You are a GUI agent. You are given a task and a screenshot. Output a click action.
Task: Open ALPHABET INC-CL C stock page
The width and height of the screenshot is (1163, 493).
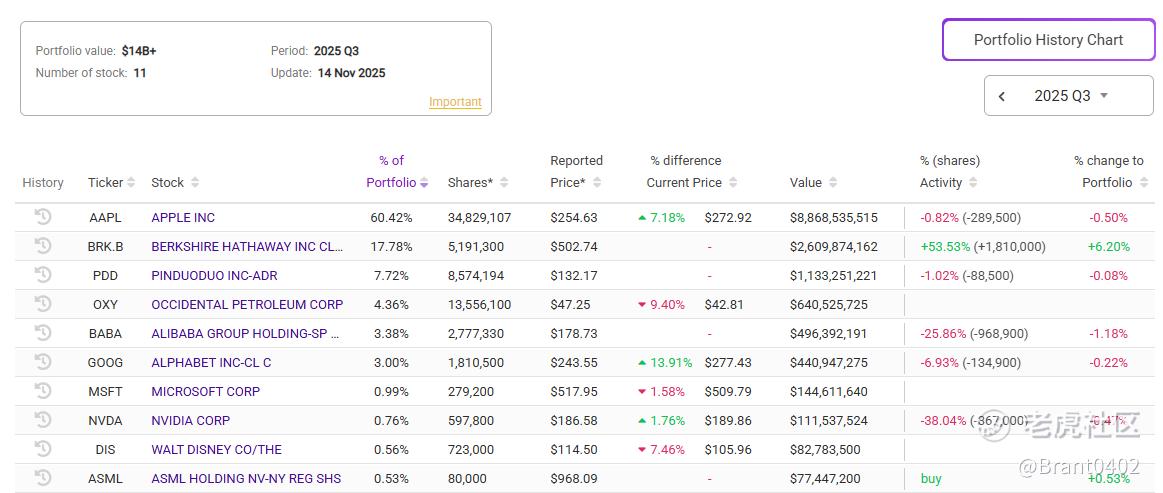pos(211,362)
